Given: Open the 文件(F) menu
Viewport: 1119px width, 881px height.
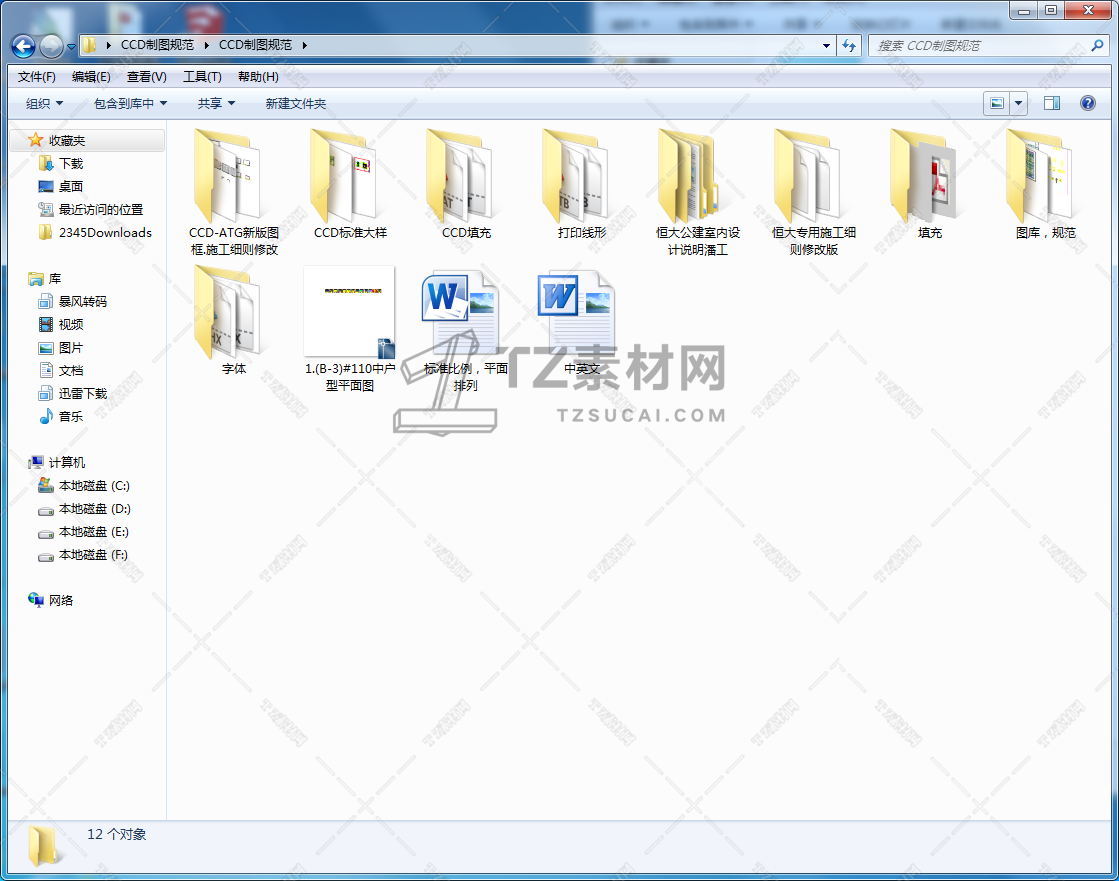Looking at the screenshot, I should [36, 77].
